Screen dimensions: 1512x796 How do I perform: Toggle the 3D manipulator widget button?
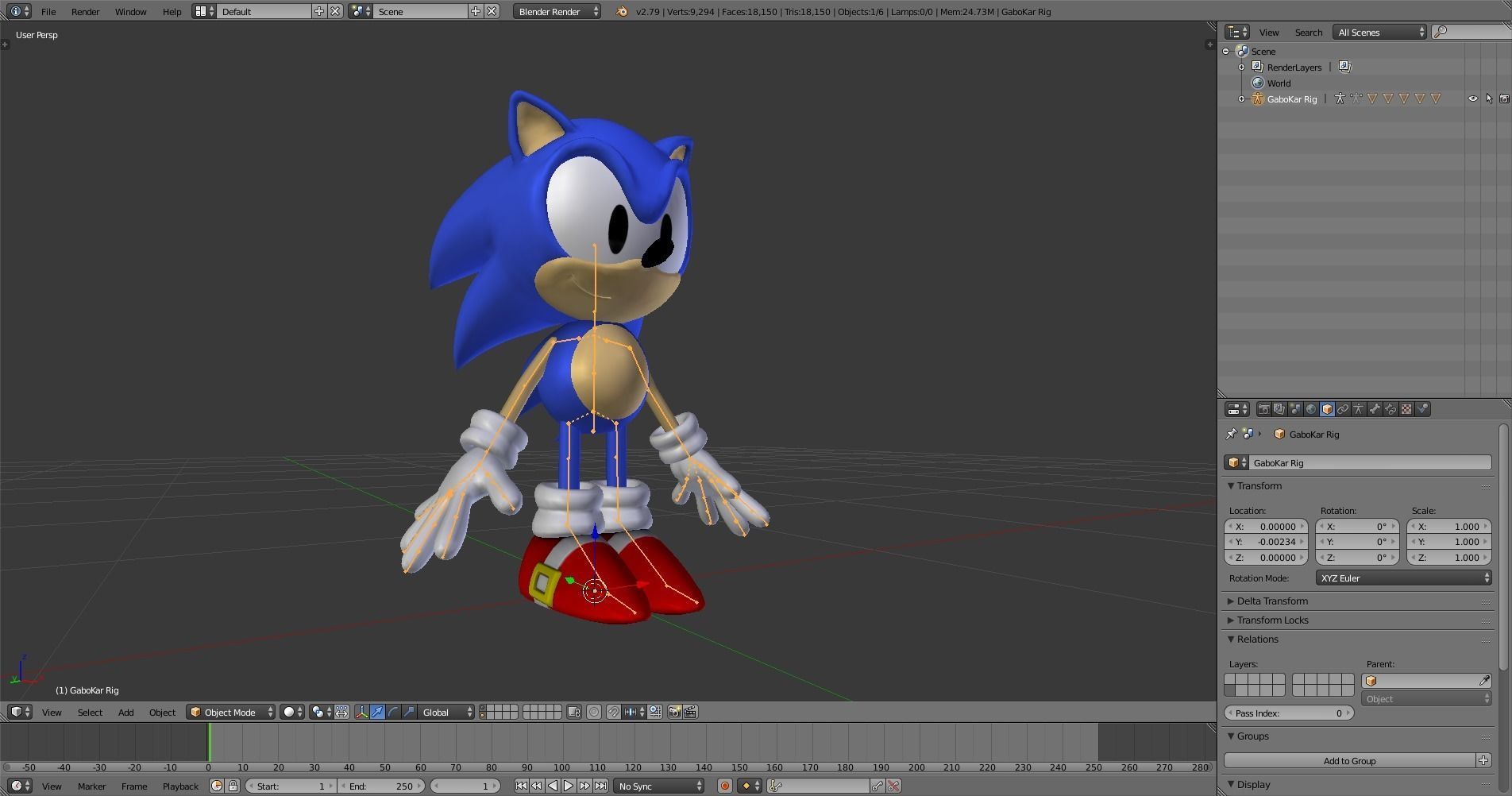pos(361,712)
